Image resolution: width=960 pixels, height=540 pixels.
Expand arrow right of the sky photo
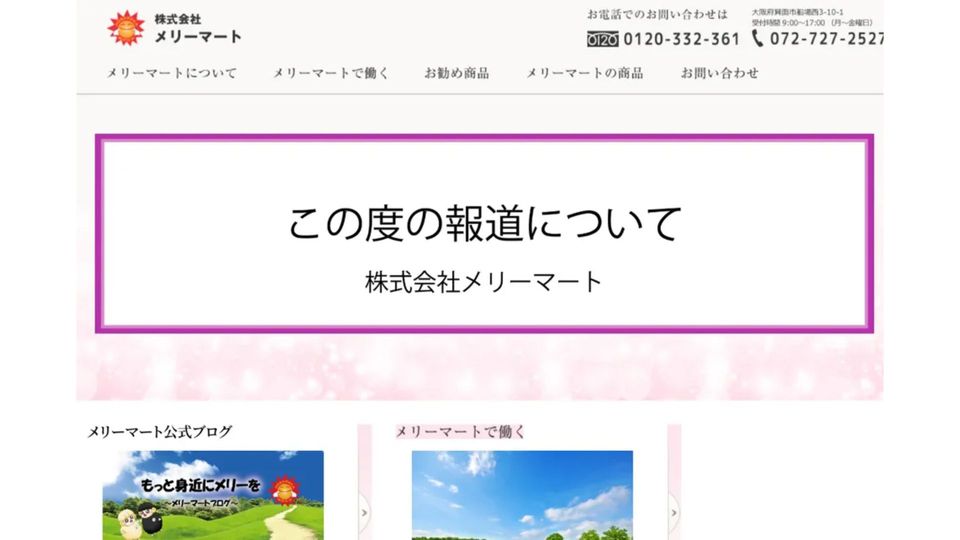pos(674,512)
